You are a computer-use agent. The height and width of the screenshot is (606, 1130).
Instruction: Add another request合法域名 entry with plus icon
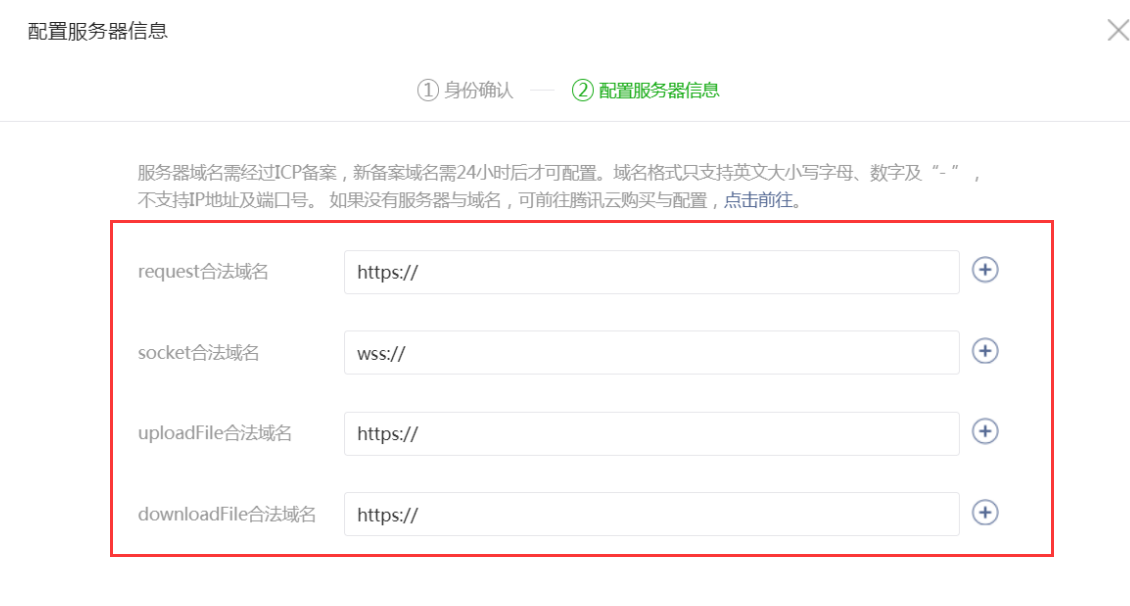985,270
